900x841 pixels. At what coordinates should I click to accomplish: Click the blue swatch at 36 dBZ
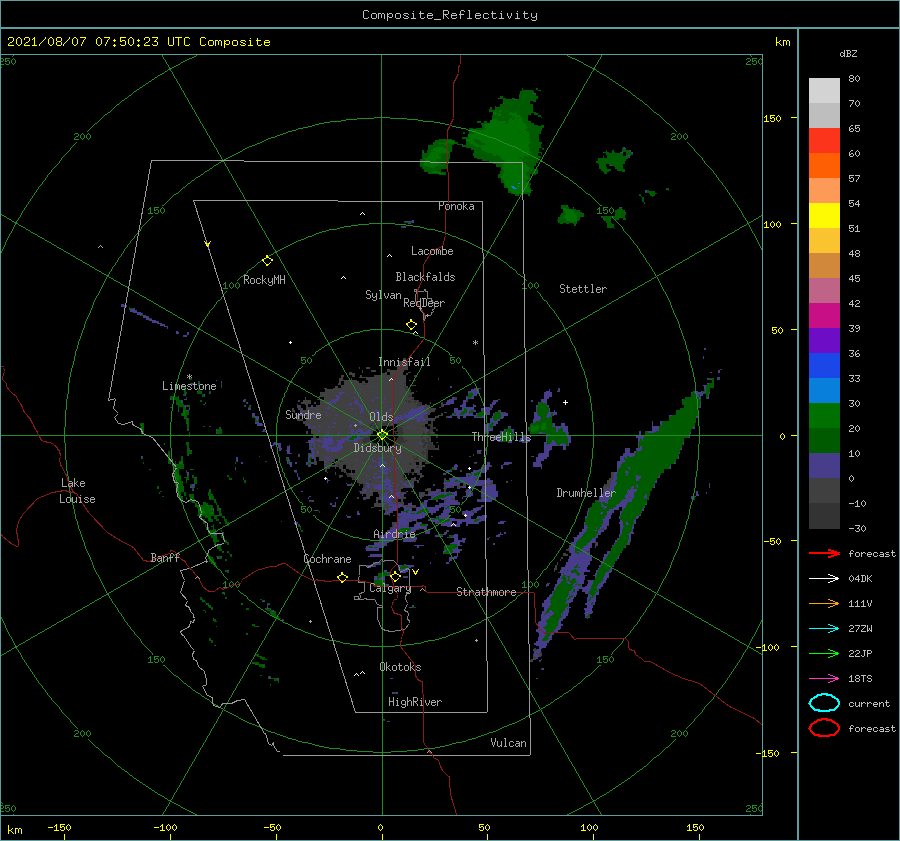824,366
